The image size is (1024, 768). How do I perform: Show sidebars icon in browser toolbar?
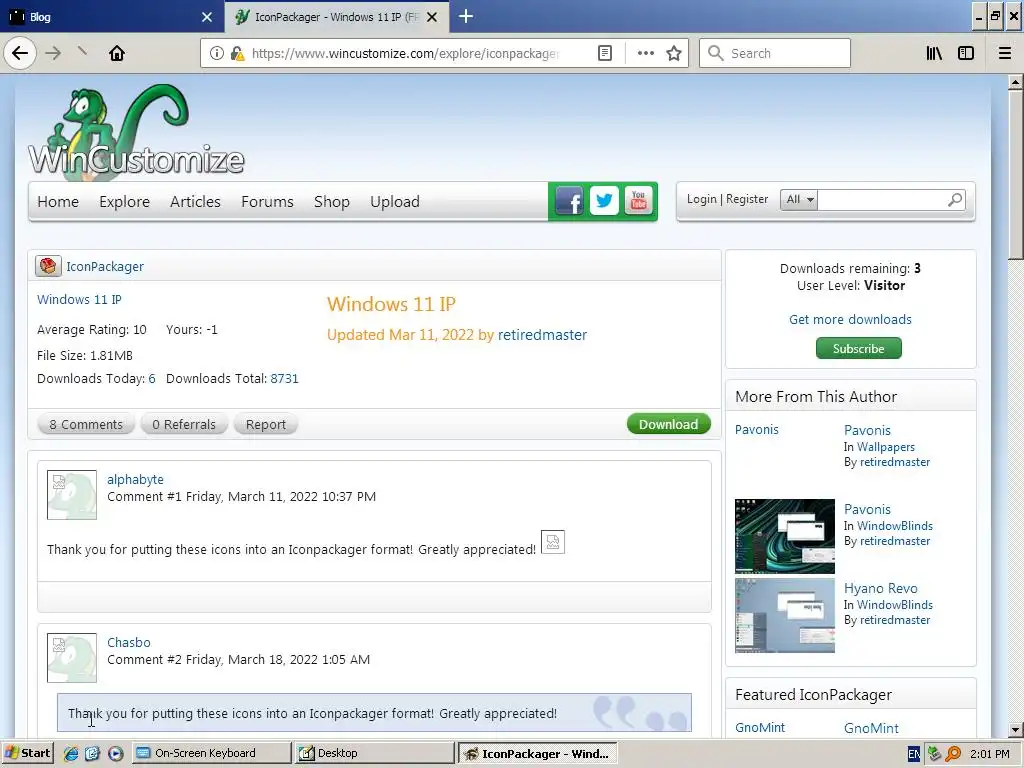click(x=966, y=54)
